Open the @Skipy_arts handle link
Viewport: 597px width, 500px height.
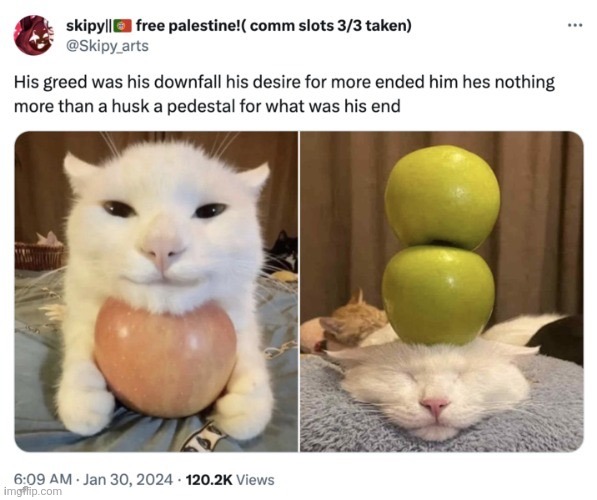(x=107, y=46)
